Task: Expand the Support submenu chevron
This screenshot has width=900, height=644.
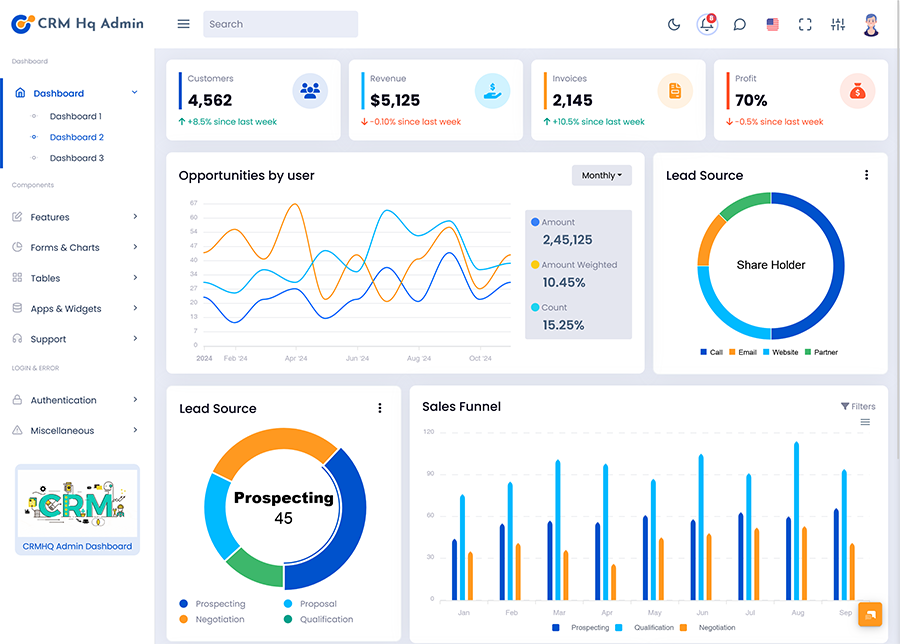Action: pyautogui.click(x=135, y=338)
